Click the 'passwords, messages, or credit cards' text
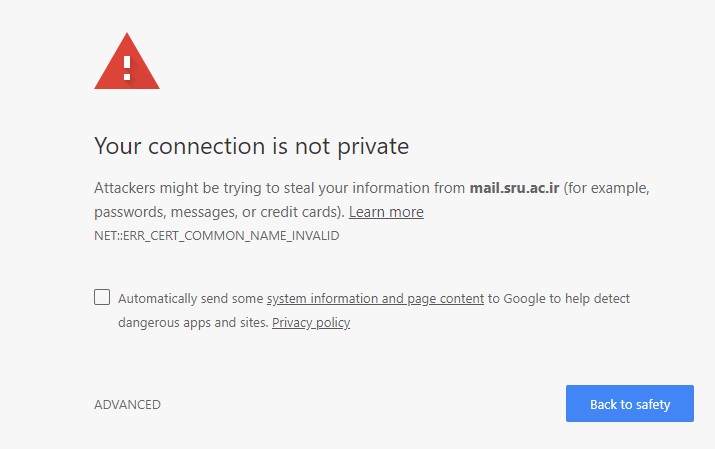Viewport: 715px width, 449px height. 219,212
